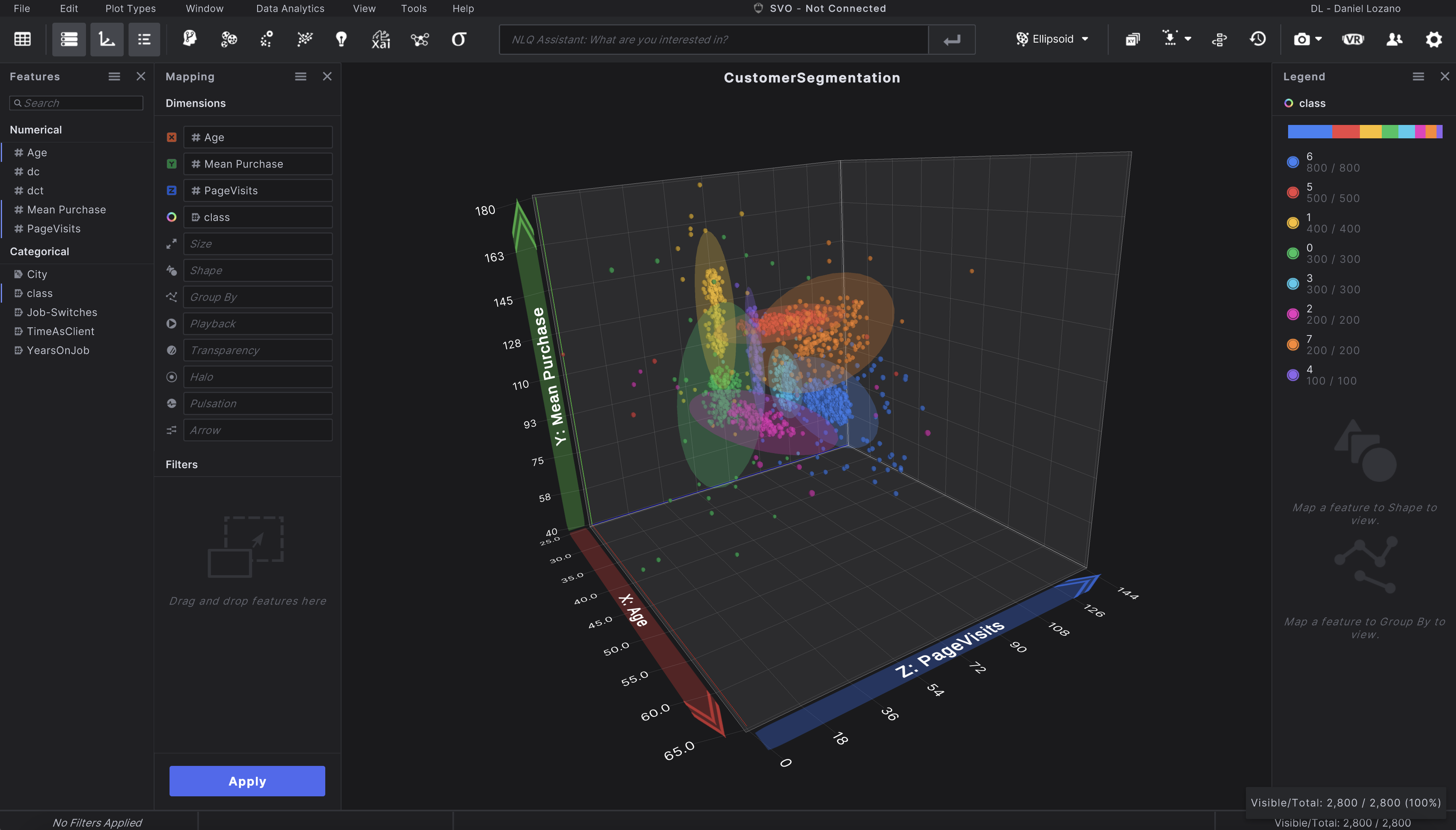The image size is (1456, 830).
Task: Open the data table grid view
Action: click(21, 39)
